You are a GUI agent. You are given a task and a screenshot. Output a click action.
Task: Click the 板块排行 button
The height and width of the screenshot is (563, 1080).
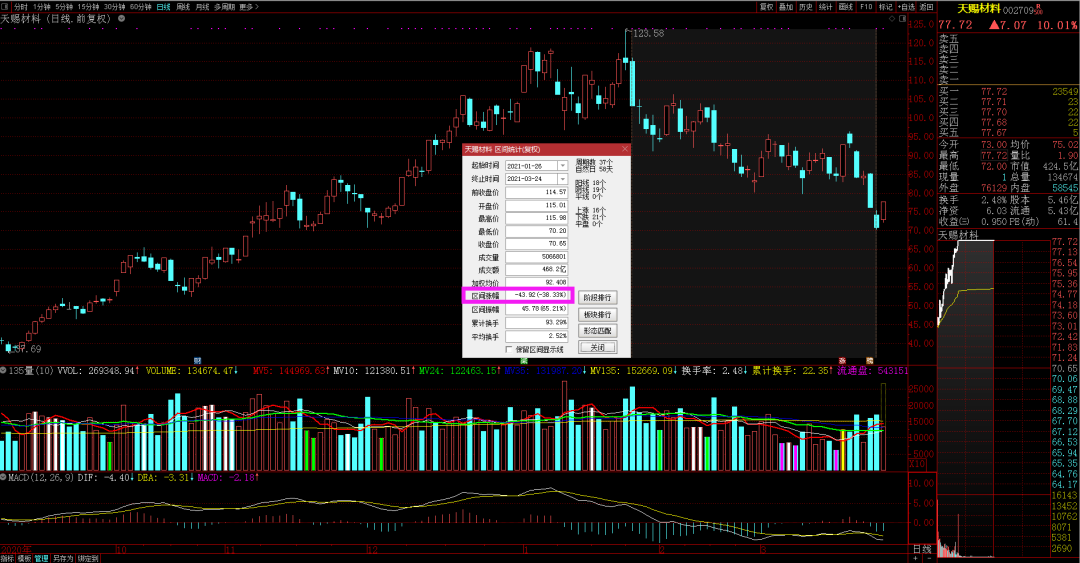point(597,314)
